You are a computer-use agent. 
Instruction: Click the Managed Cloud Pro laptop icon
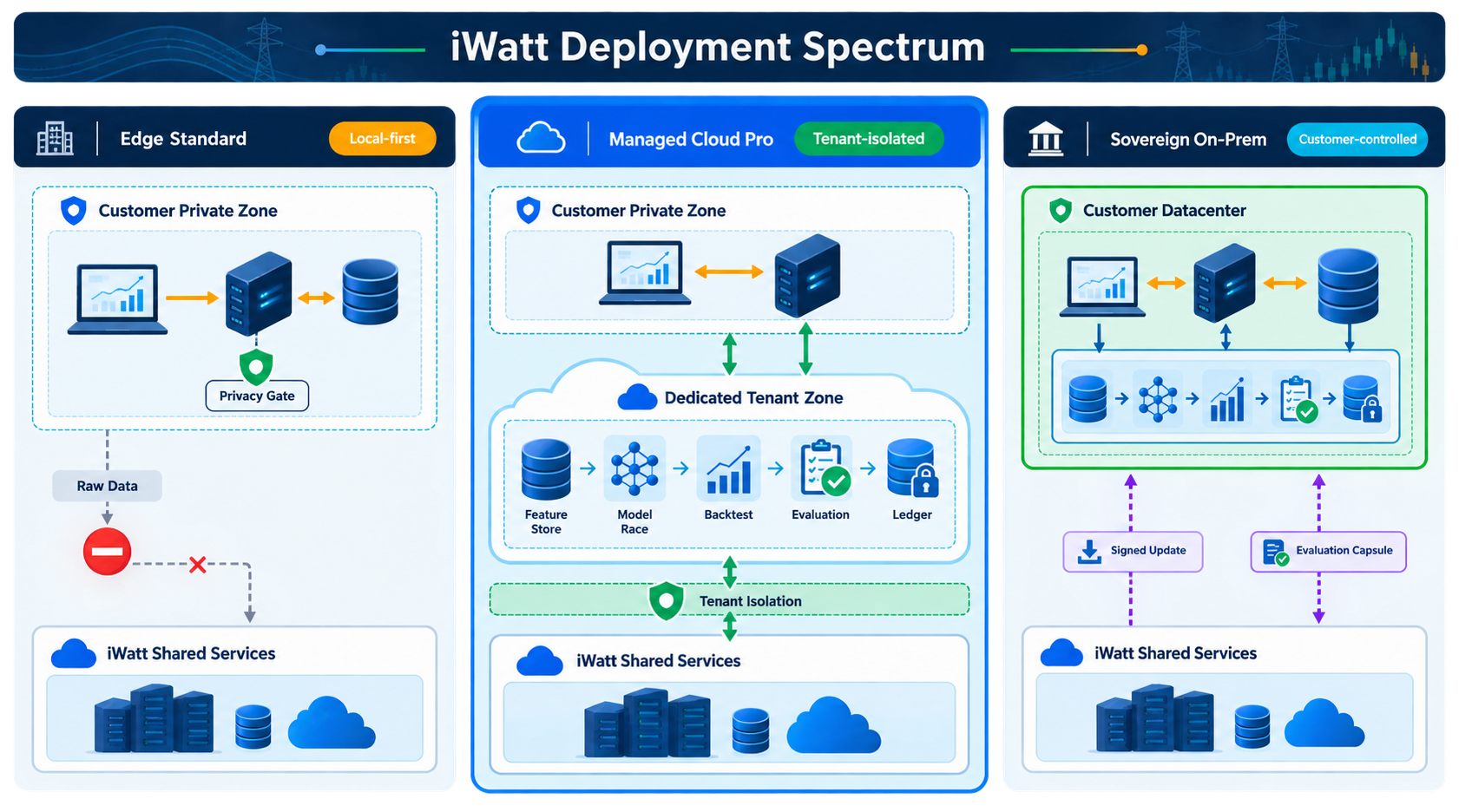pos(645,273)
